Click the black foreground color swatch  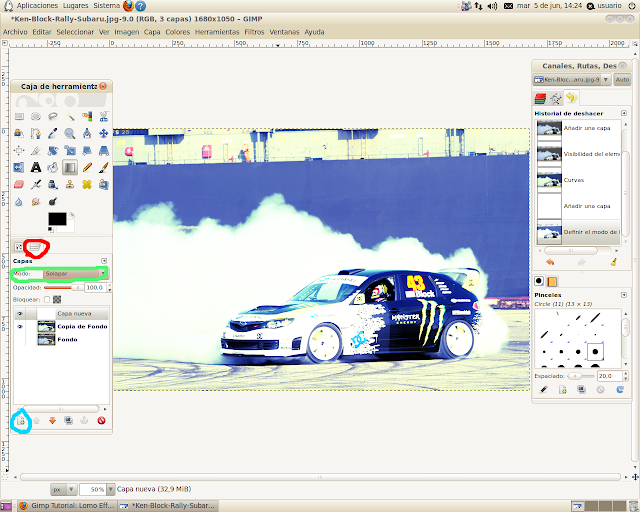click(57, 219)
